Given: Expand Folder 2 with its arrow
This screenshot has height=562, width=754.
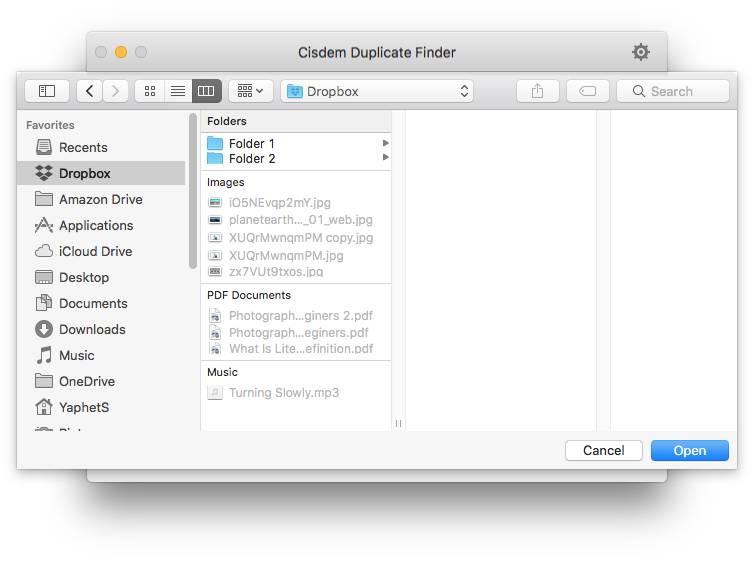Looking at the screenshot, I should [x=385, y=157].
